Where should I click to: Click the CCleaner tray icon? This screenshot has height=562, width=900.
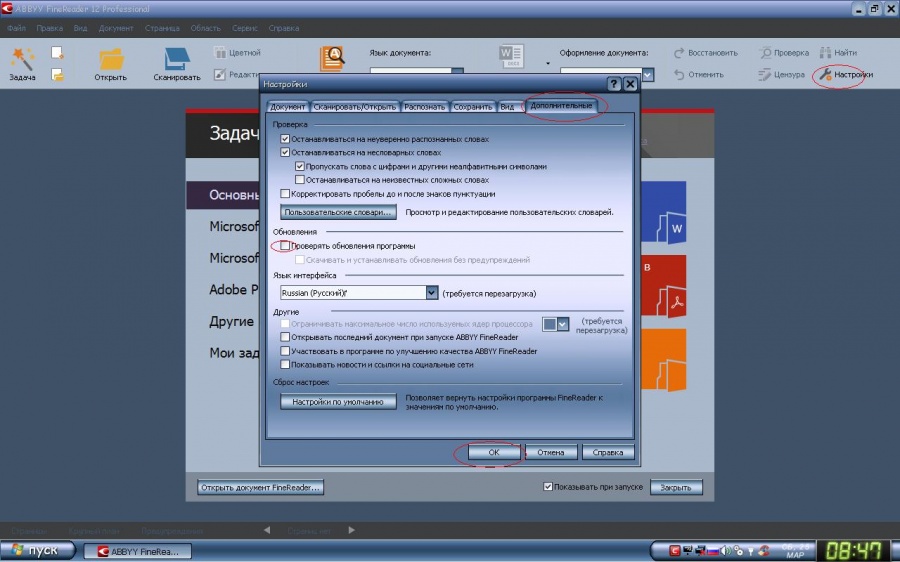763,551
